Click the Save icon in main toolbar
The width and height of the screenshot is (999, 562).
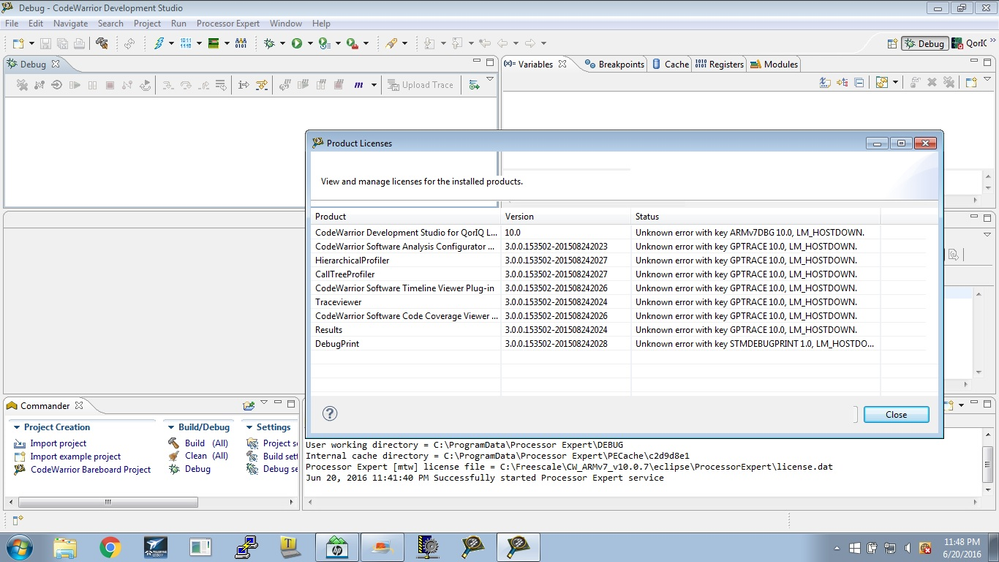tap(45, 43)
